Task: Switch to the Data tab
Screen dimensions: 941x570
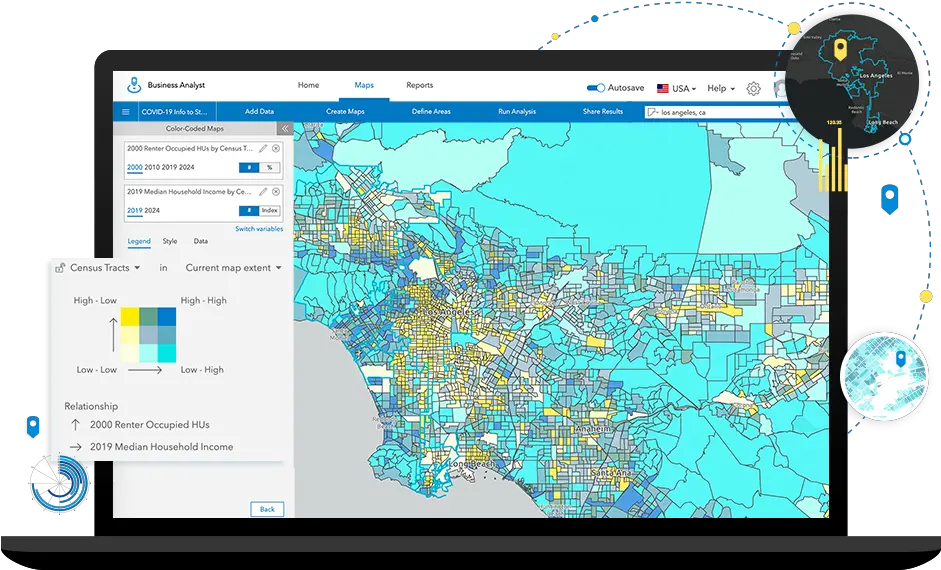Action: tap(200, 241)
